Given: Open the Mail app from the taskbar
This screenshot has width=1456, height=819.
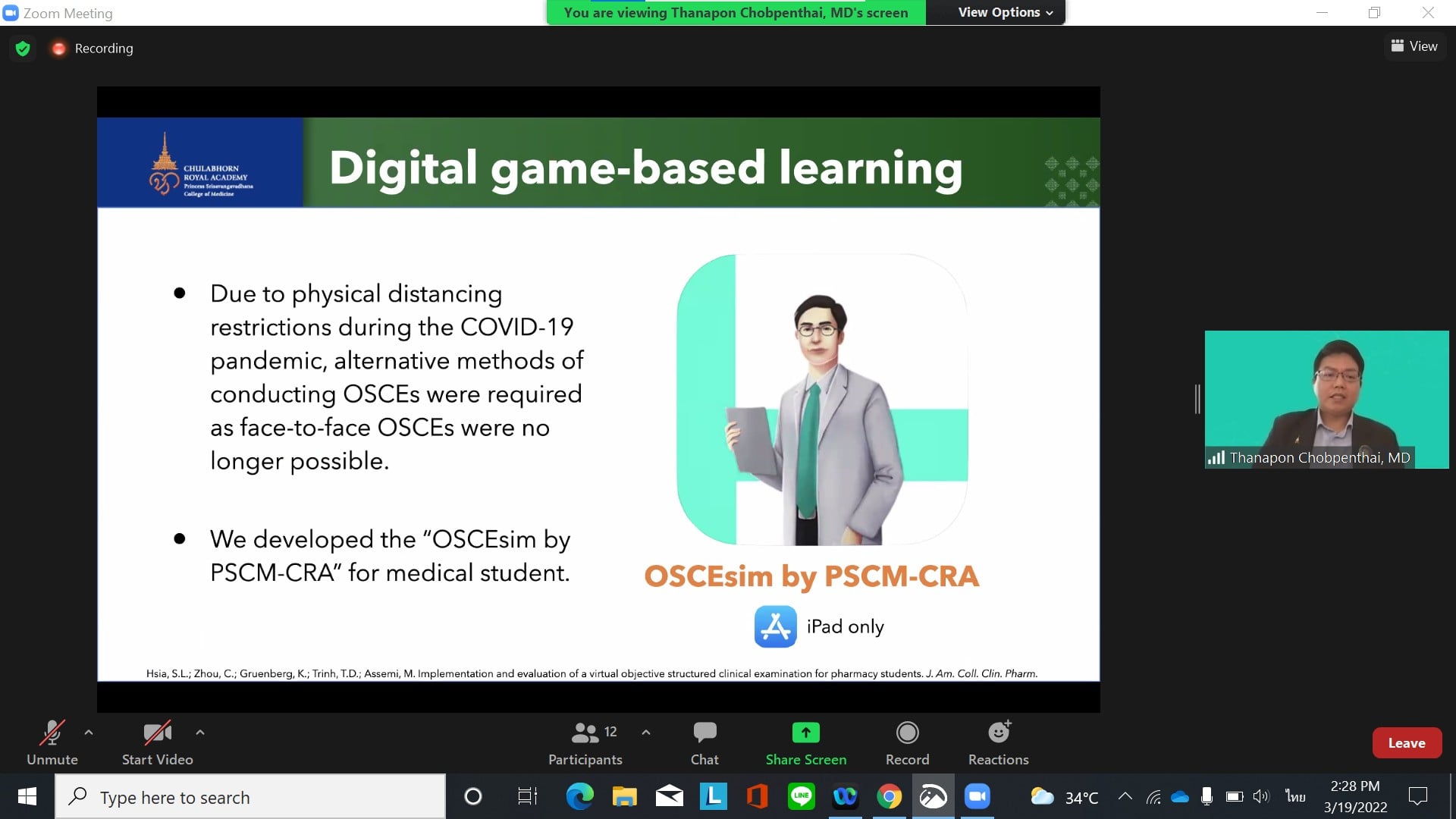Looking at the screenshot, I should [x=670, y=797].
